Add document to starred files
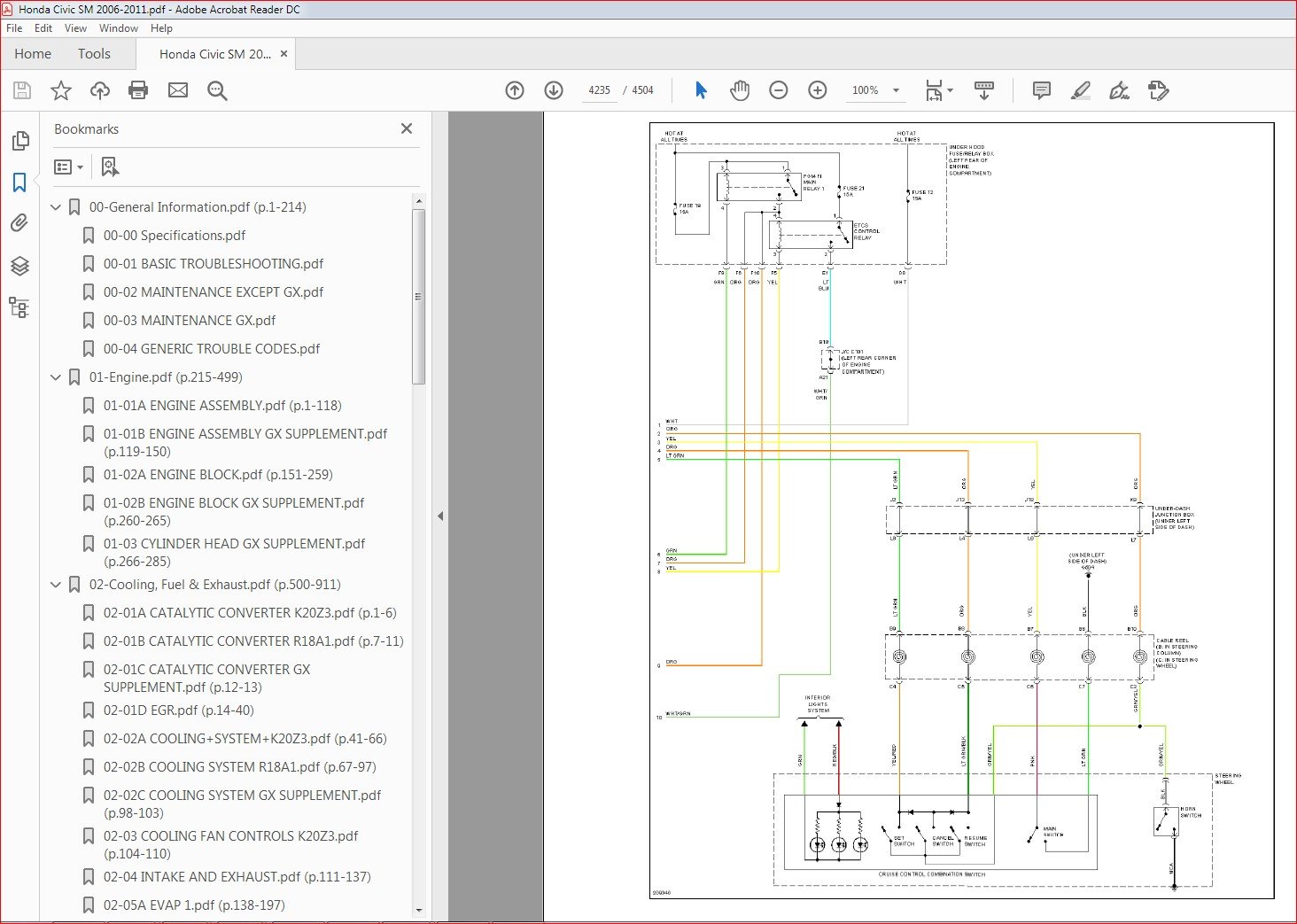This screenshot has height=924, width=1297. pos(61,90)
